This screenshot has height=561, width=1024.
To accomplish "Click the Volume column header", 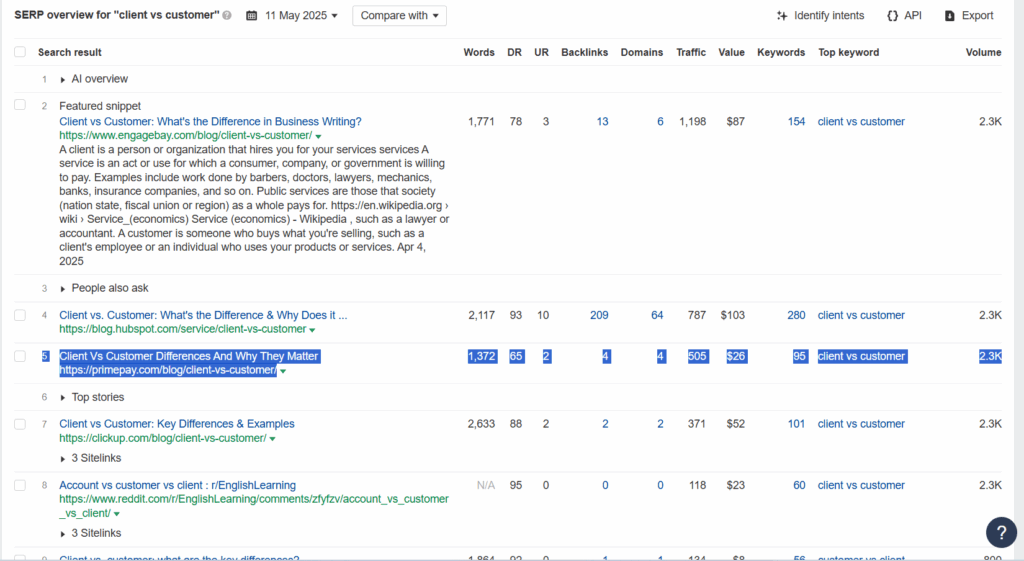I will (x=984, y=52).
